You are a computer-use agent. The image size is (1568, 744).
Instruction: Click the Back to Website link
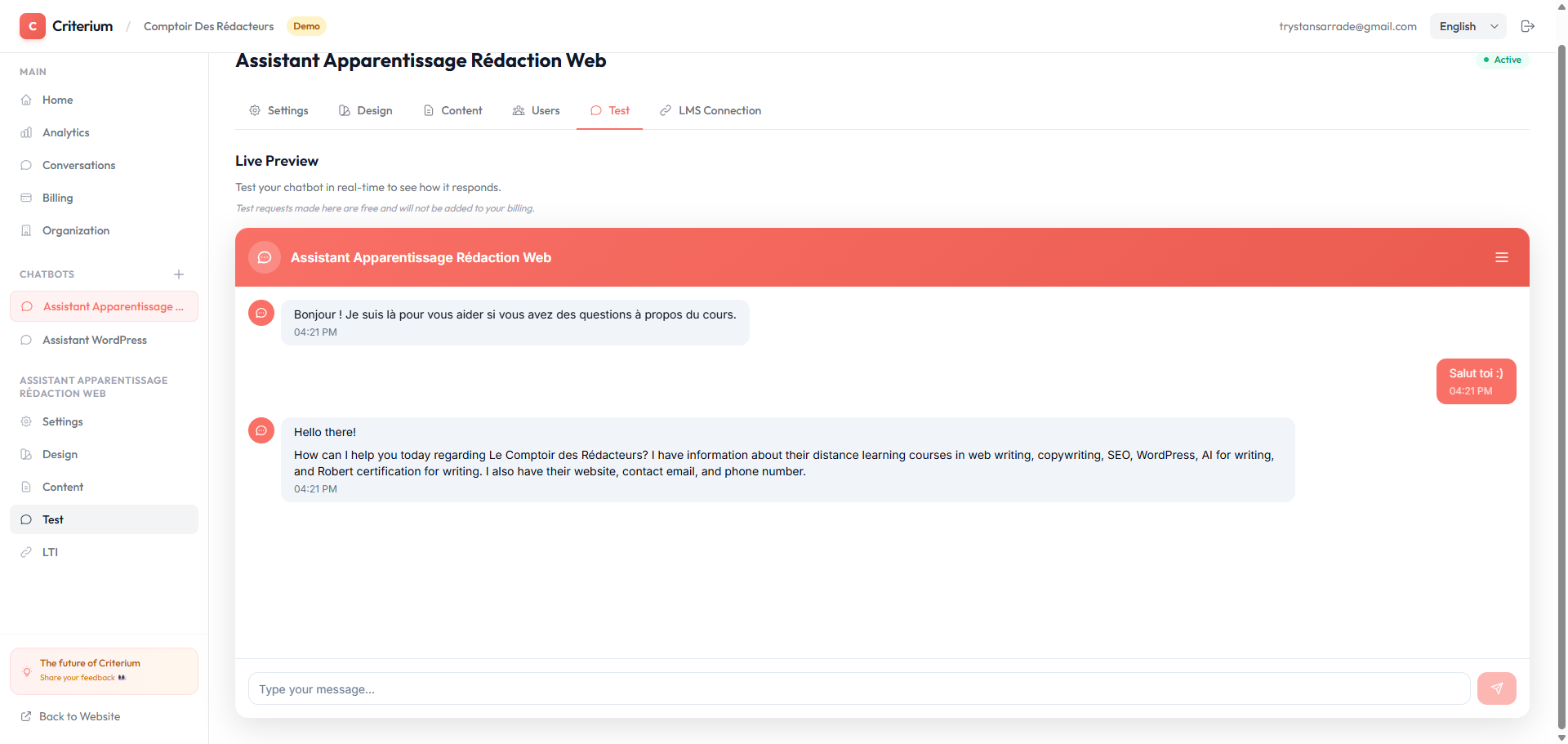point(78,716)
